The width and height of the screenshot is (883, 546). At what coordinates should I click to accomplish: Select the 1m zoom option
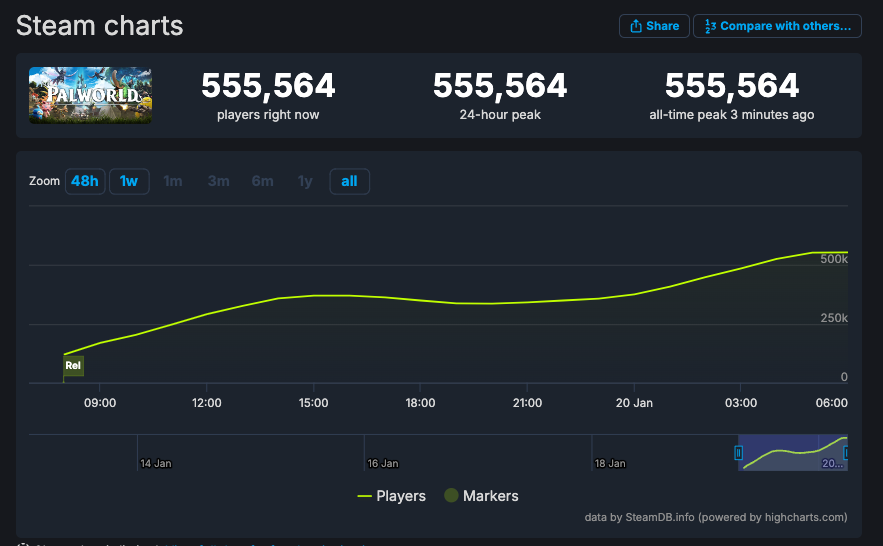[173, 181]
